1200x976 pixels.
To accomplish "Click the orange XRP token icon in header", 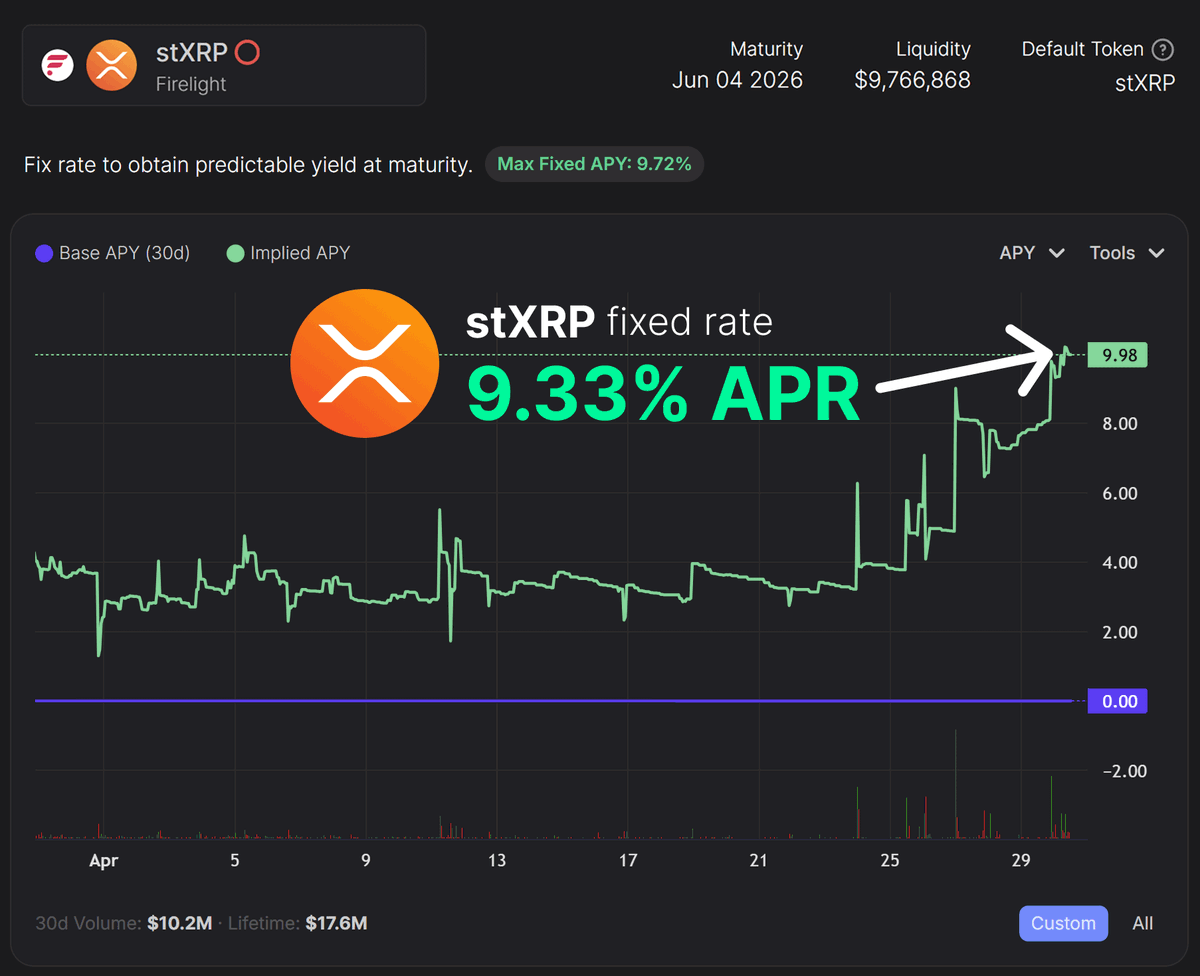I will [111, 66].
